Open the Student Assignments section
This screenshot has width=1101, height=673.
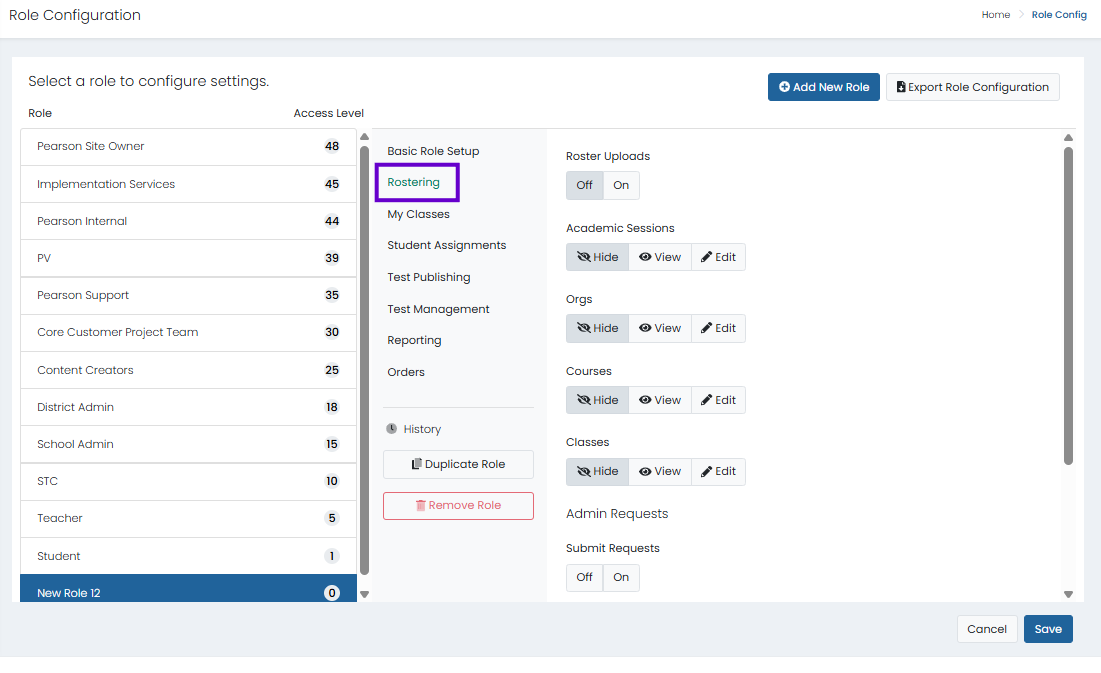click(x=447, y=245)
